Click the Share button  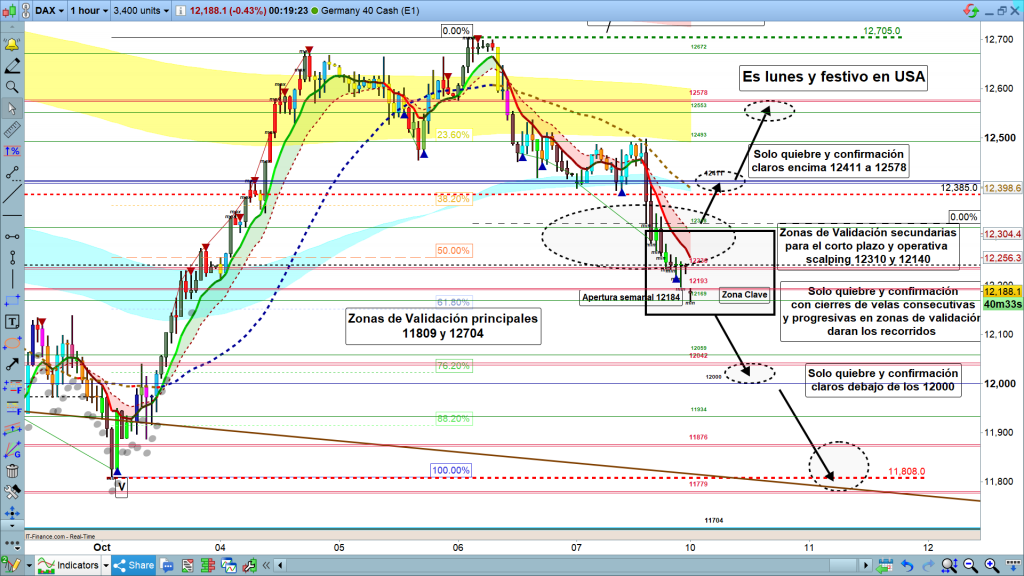[x=133, y=565]
